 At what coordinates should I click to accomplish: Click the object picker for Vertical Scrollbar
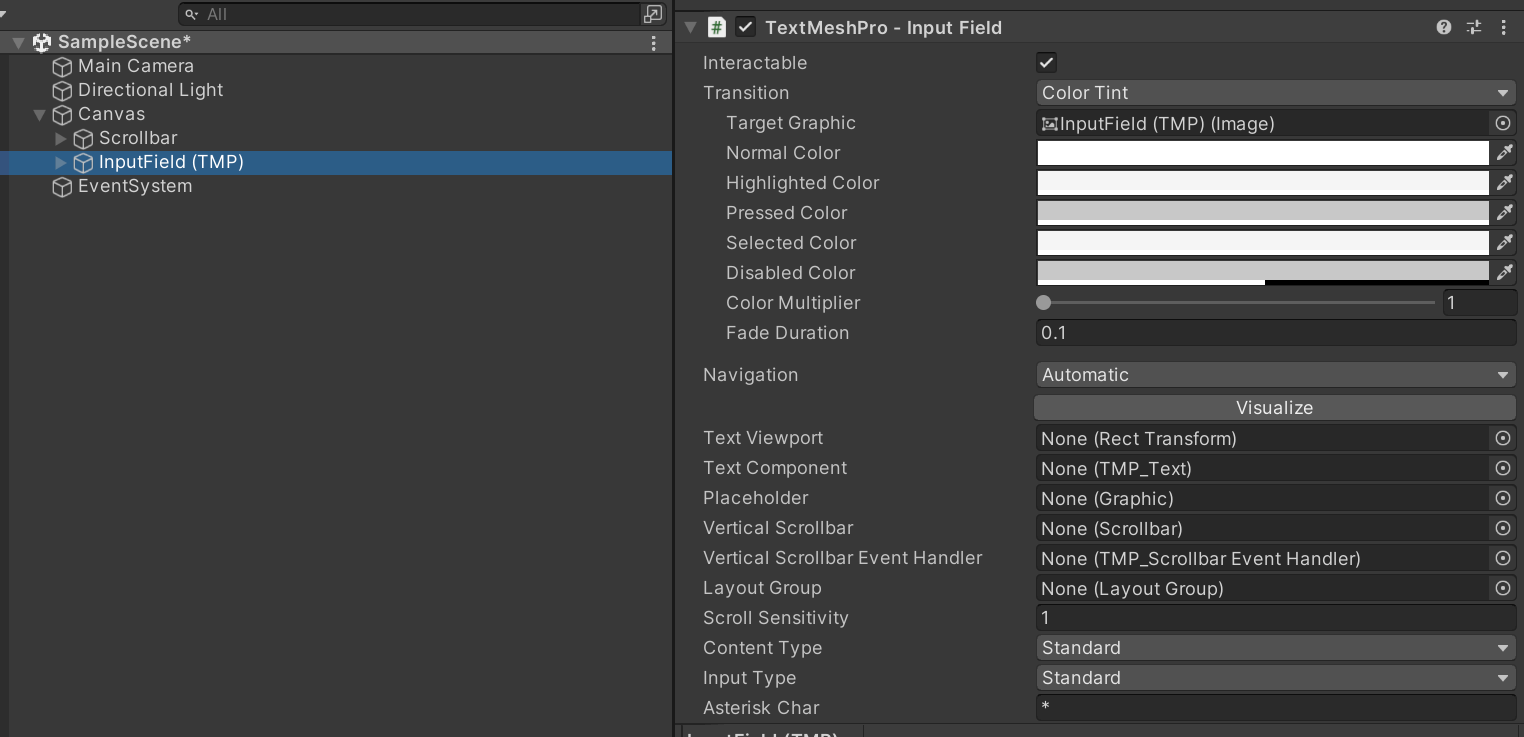[x=1503, y=528]
